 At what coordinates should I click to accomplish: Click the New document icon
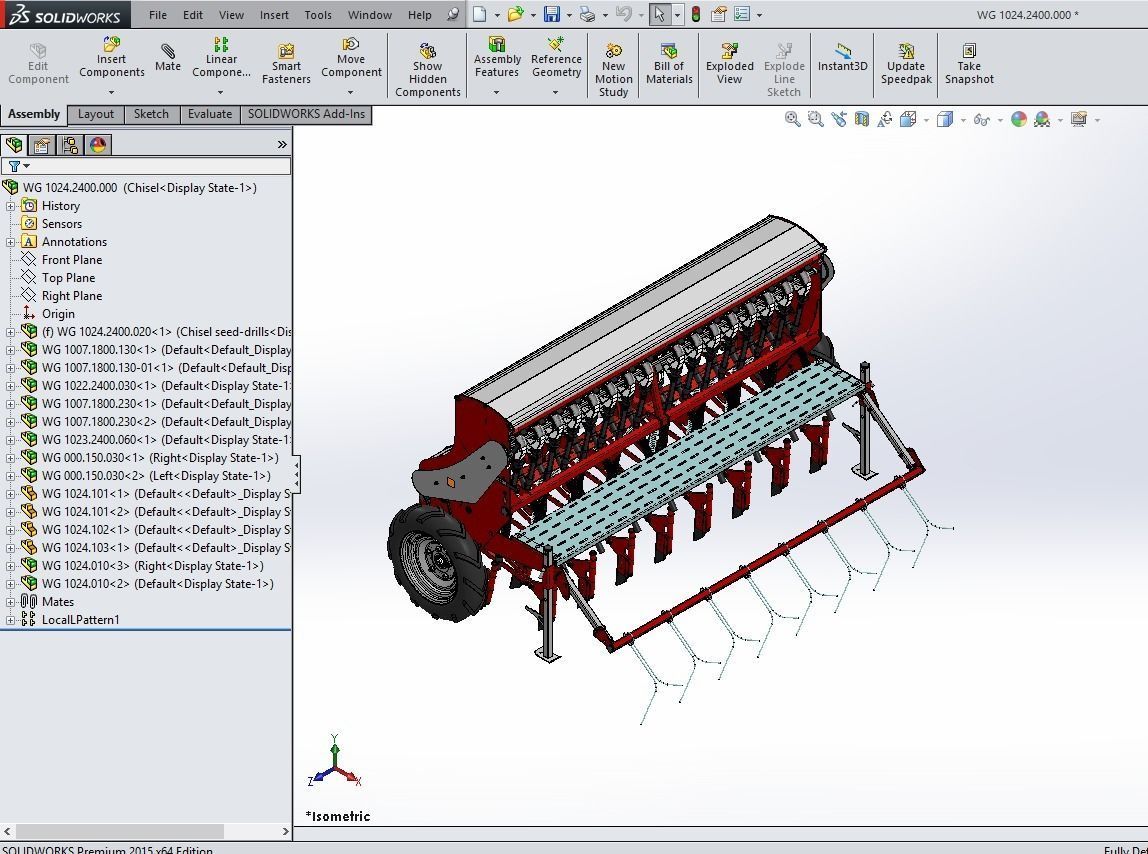coord(480,14)
